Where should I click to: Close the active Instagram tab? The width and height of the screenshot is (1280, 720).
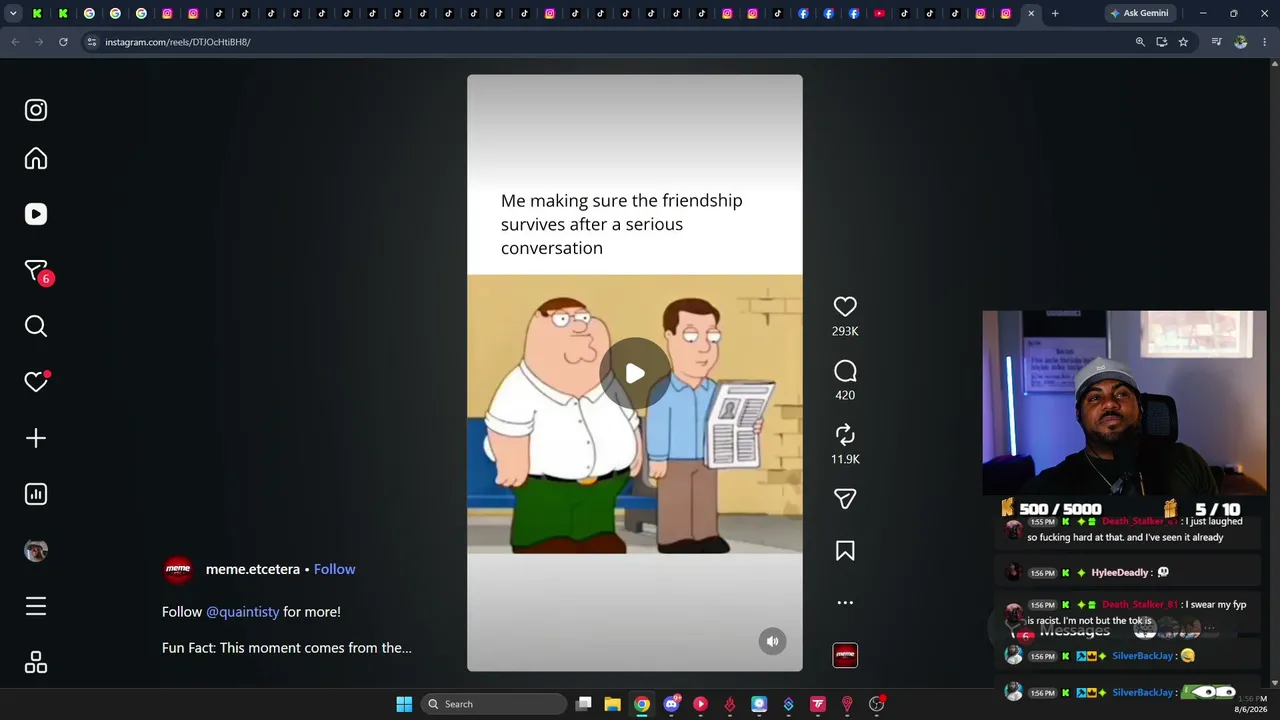[1031, 13]
